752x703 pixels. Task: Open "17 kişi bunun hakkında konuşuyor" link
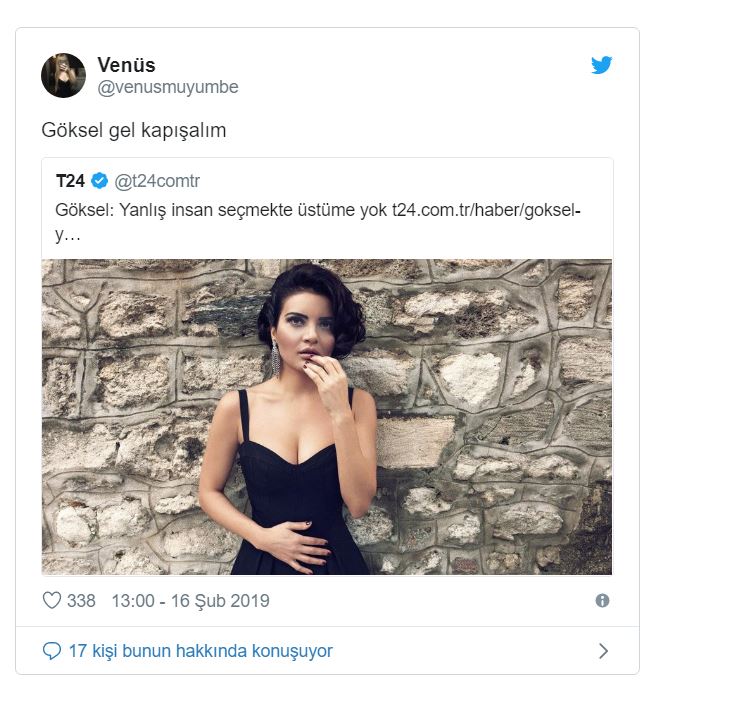(200, 651)
